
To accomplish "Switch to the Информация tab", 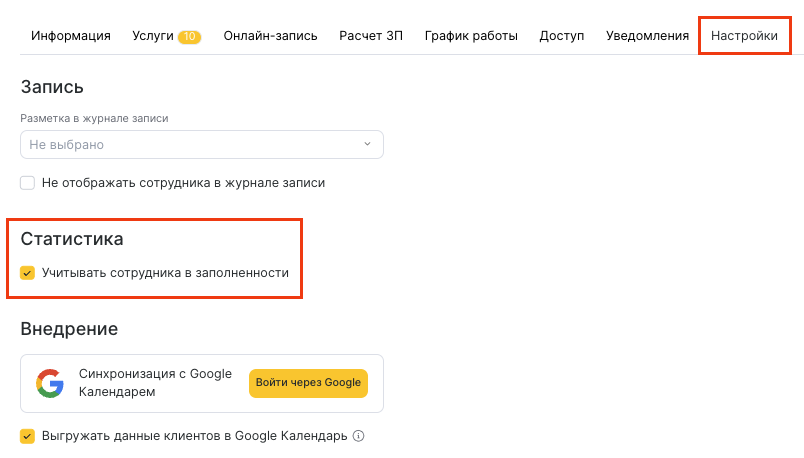I will [x=71, y=36].
